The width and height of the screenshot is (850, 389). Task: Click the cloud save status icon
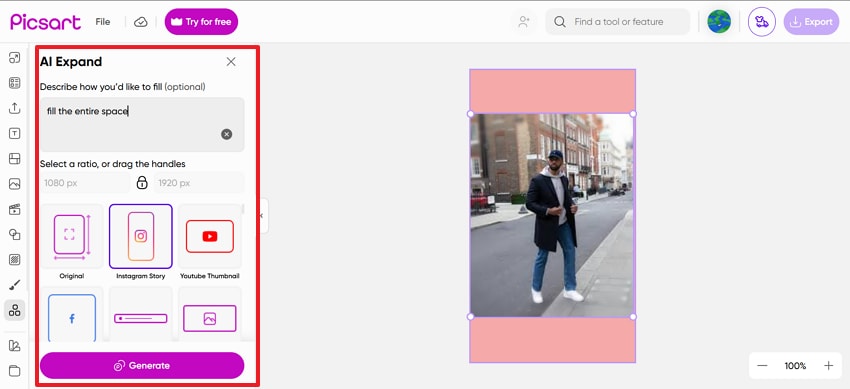pos(141,22)
